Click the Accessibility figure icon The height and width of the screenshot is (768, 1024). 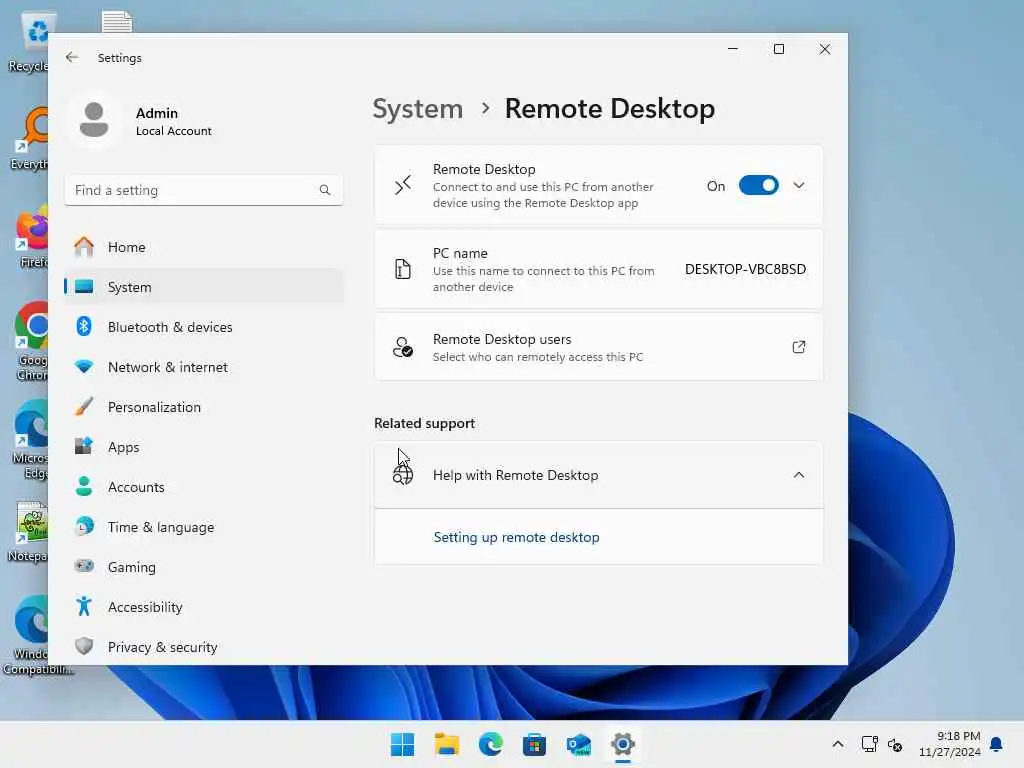click(84, 607)
